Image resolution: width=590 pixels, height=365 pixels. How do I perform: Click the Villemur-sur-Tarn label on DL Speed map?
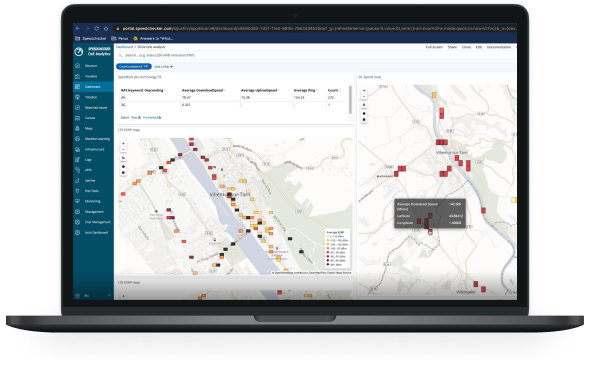(452, 153)
